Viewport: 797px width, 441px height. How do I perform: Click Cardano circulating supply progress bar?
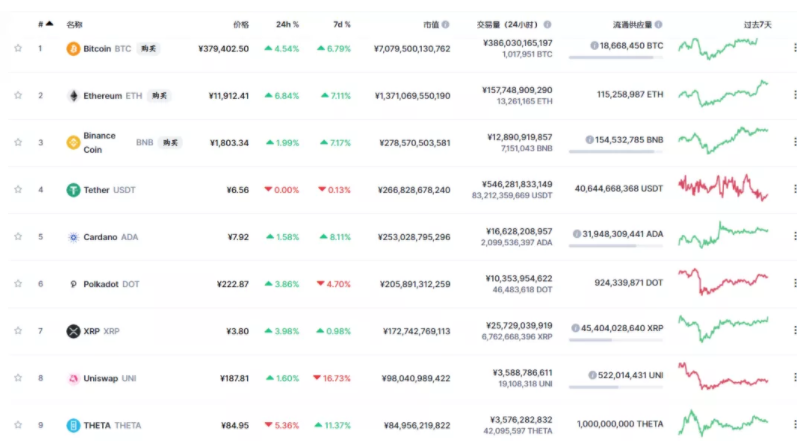click(616, 246)
